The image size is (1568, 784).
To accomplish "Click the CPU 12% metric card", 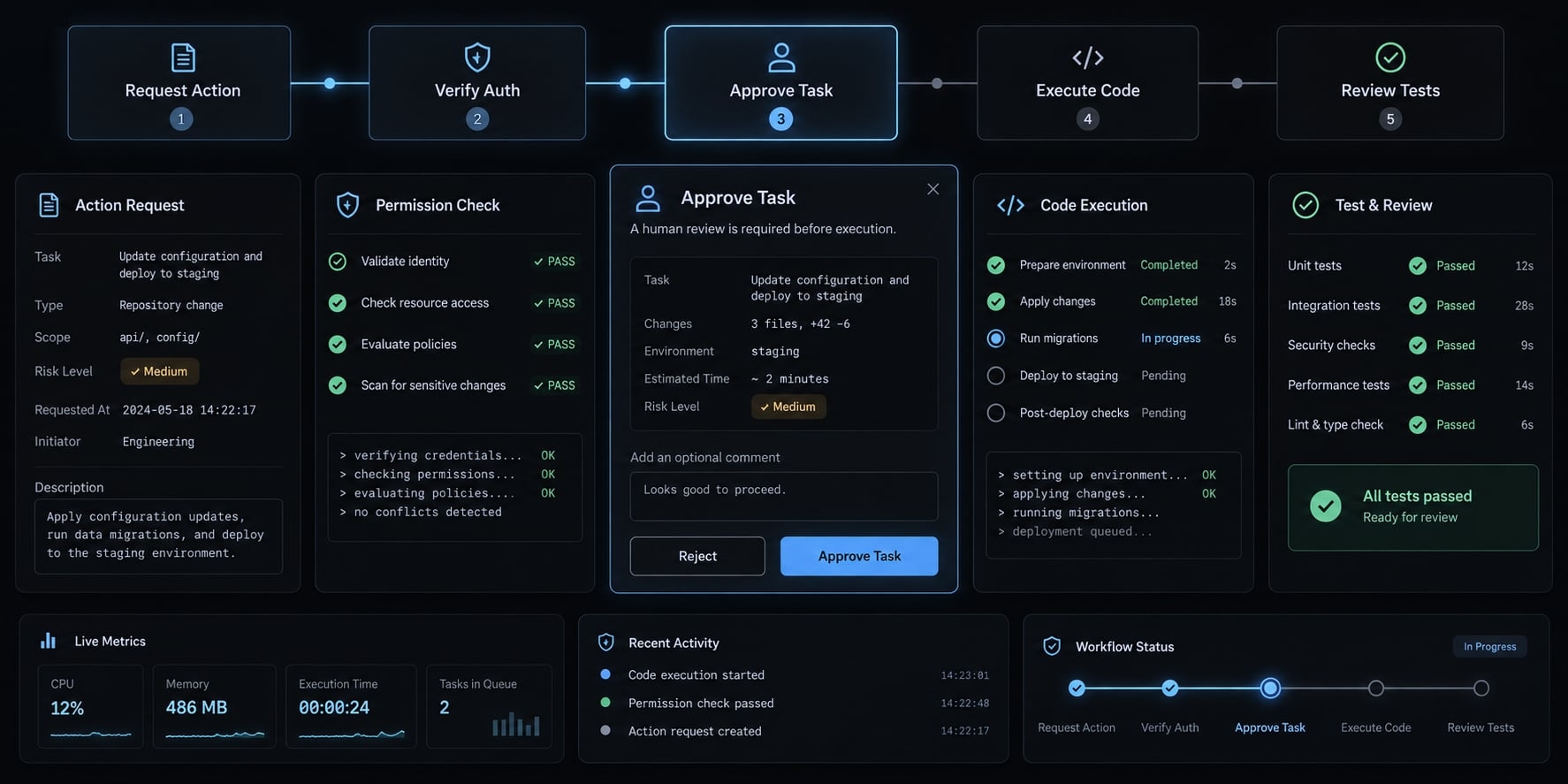I will [90, 706].
